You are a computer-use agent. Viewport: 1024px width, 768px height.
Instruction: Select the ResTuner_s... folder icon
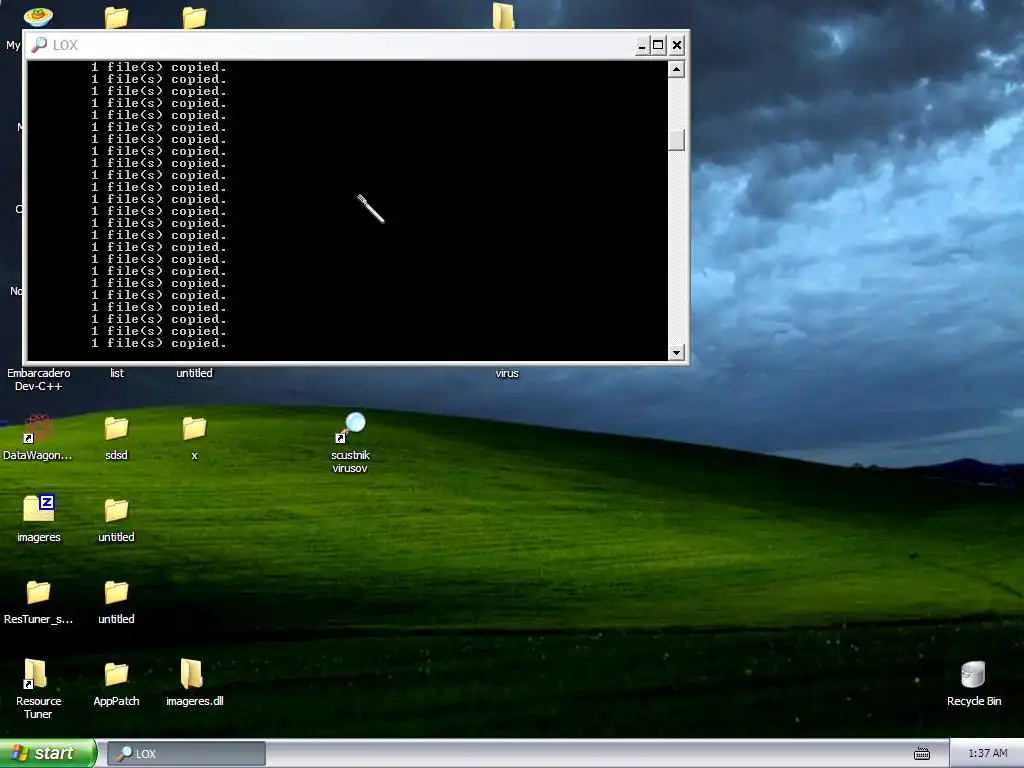(39, 592)
